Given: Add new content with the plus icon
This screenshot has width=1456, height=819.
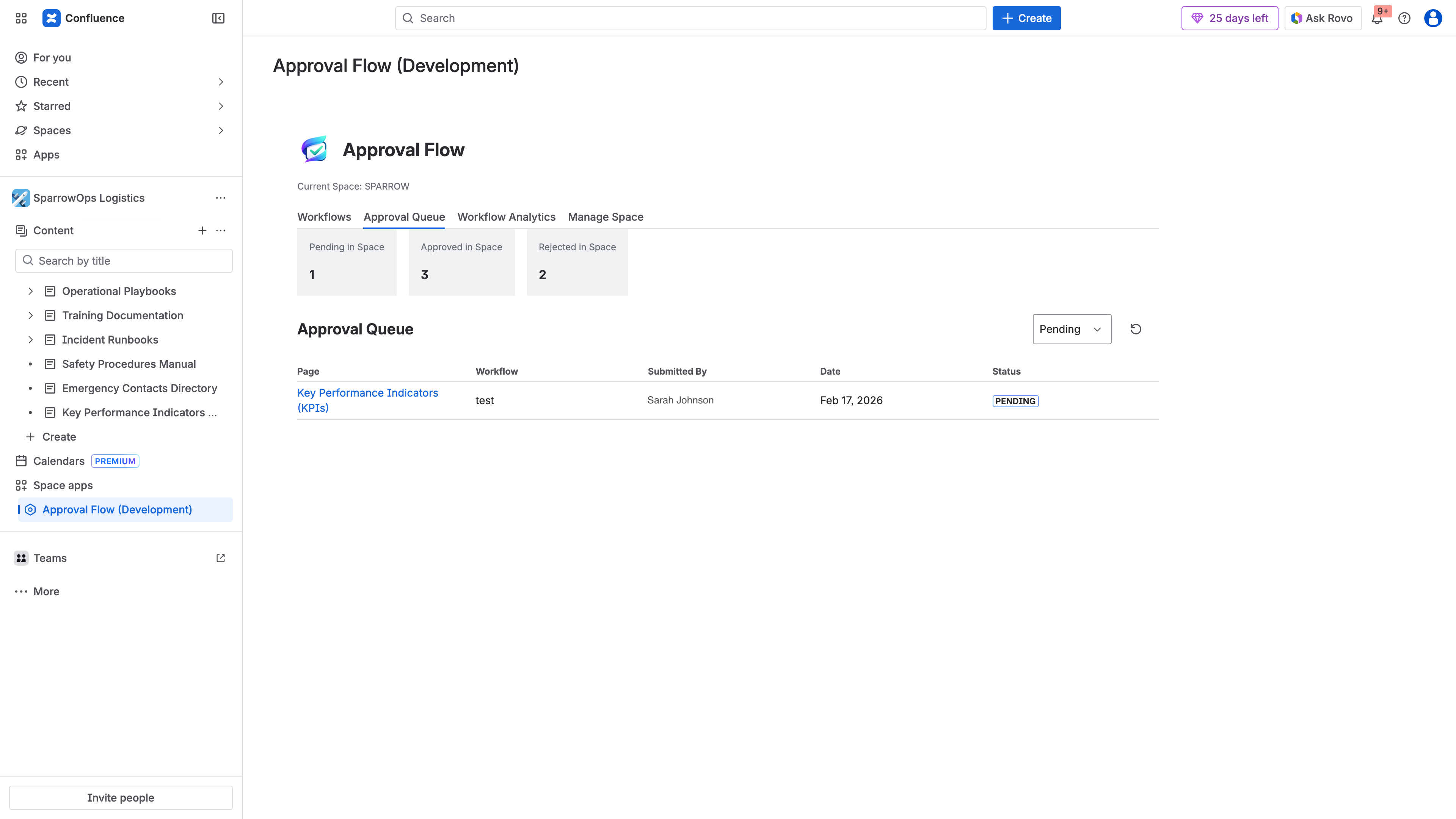Looking at the screenshot, I should 202,231.
